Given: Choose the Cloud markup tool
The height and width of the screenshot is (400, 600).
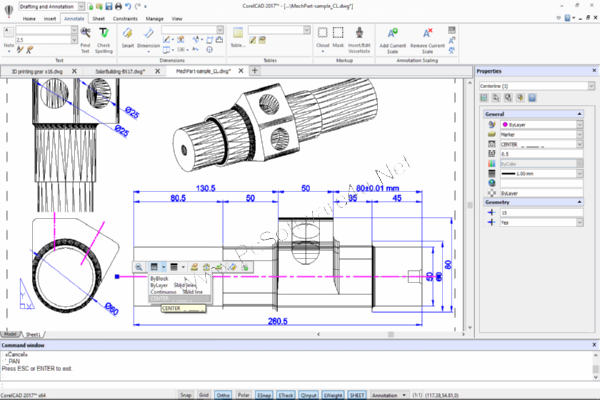Looking at the screenshot, I should (323, 33).
